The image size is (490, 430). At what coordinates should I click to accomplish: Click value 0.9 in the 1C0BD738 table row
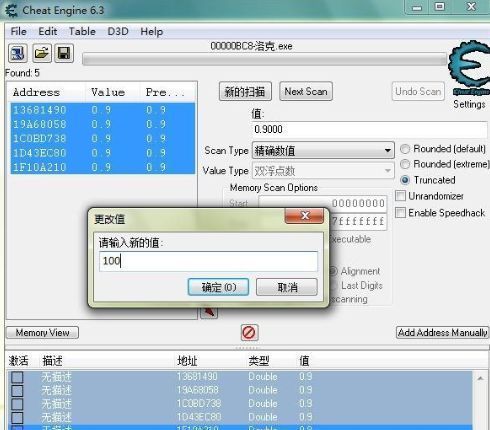306,403
